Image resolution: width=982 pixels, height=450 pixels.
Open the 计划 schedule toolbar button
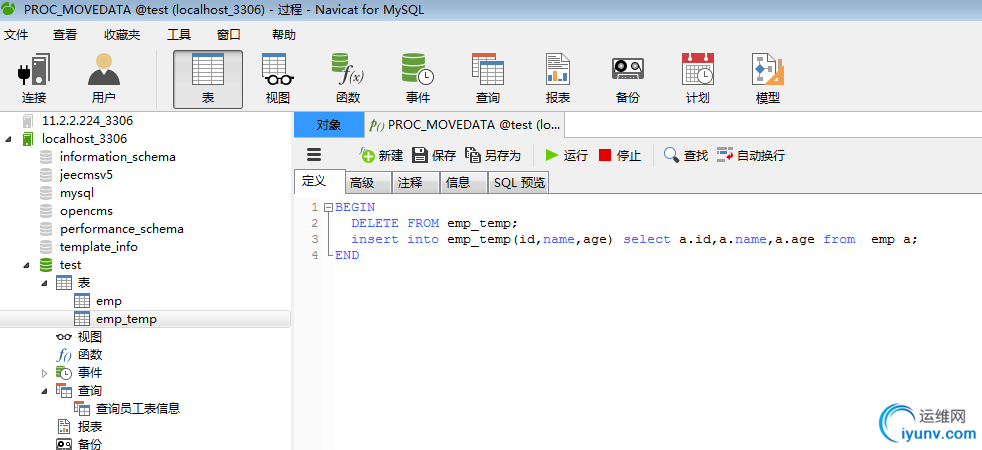click(698, 79)
